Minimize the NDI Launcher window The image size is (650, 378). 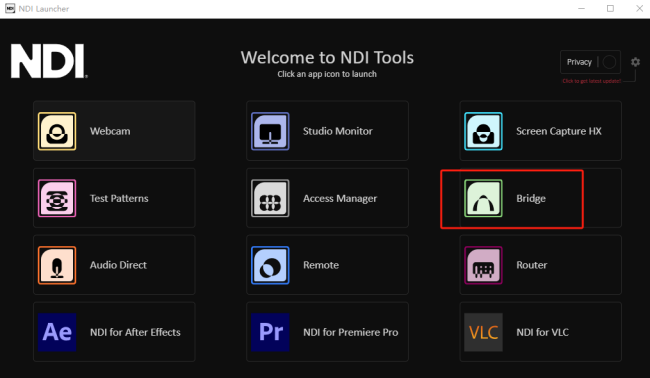coord(581,8)
